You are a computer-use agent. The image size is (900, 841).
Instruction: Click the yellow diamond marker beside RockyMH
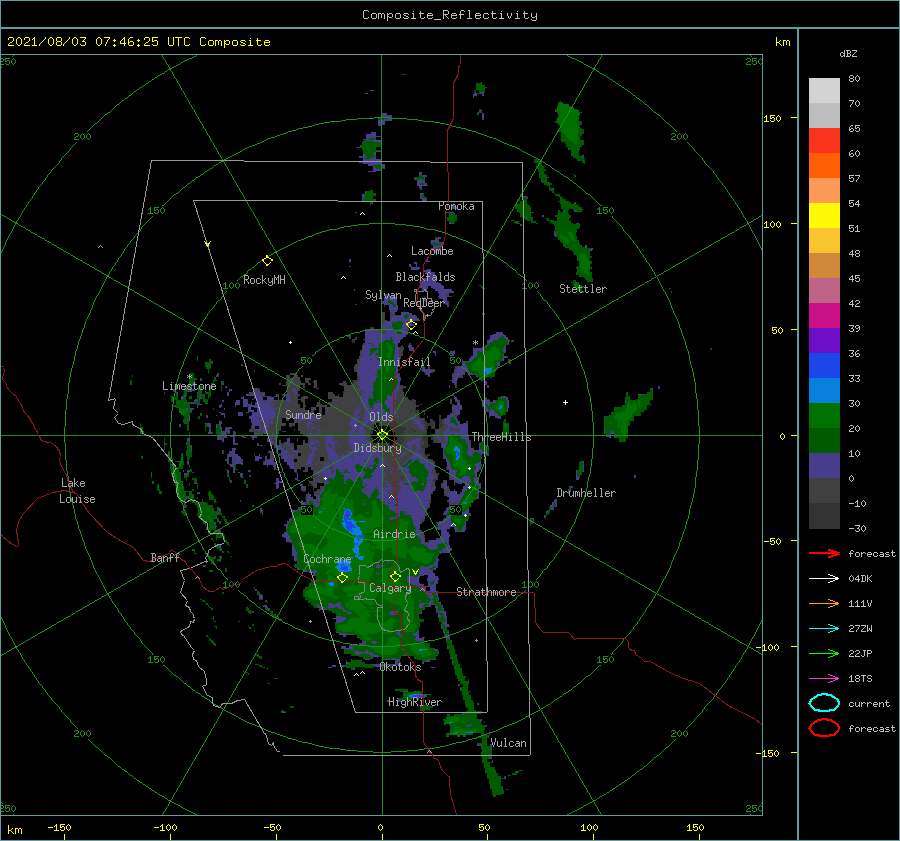[x=267, y=261]
